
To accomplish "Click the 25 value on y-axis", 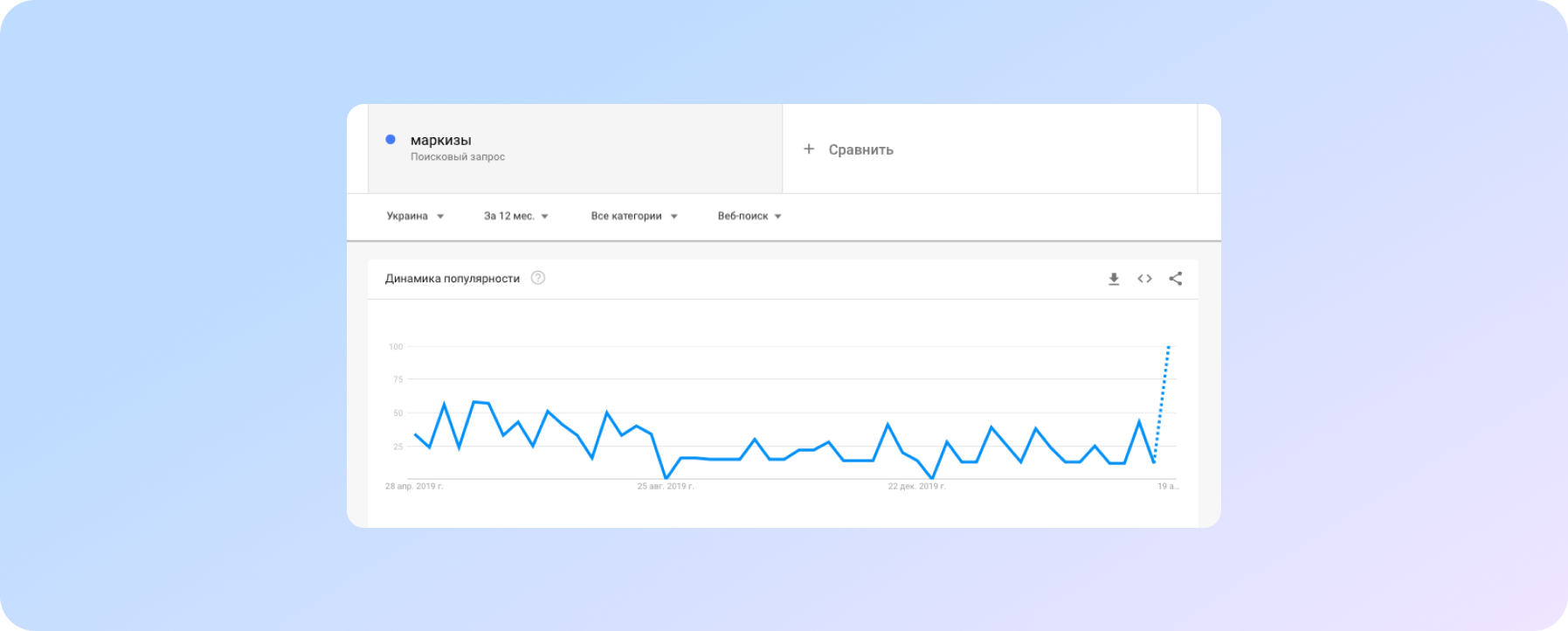I will (x=398, y=447).
